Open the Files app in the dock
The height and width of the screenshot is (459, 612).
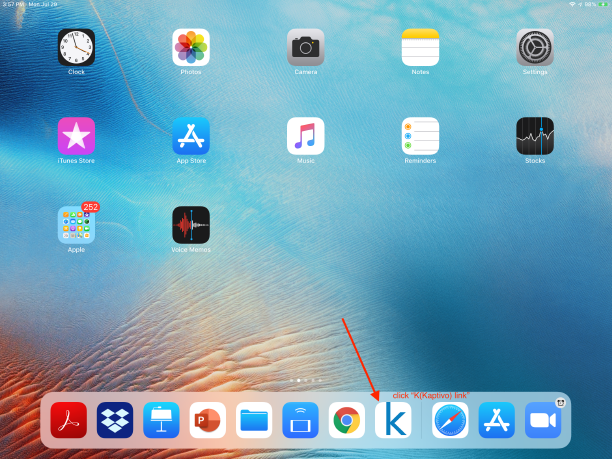[254, 420]
